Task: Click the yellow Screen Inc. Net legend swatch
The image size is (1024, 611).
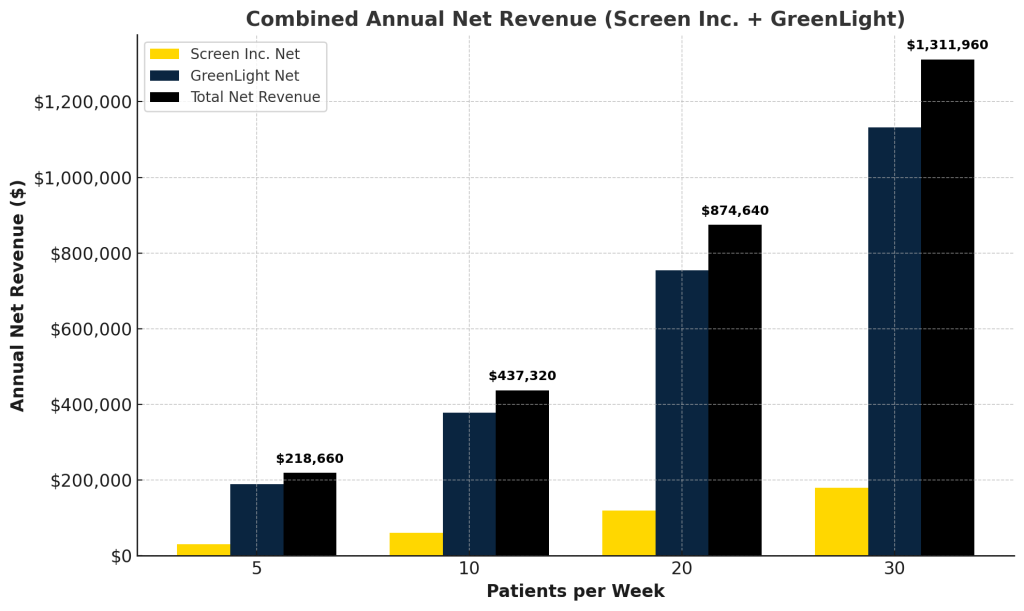Action: point(165,54)
